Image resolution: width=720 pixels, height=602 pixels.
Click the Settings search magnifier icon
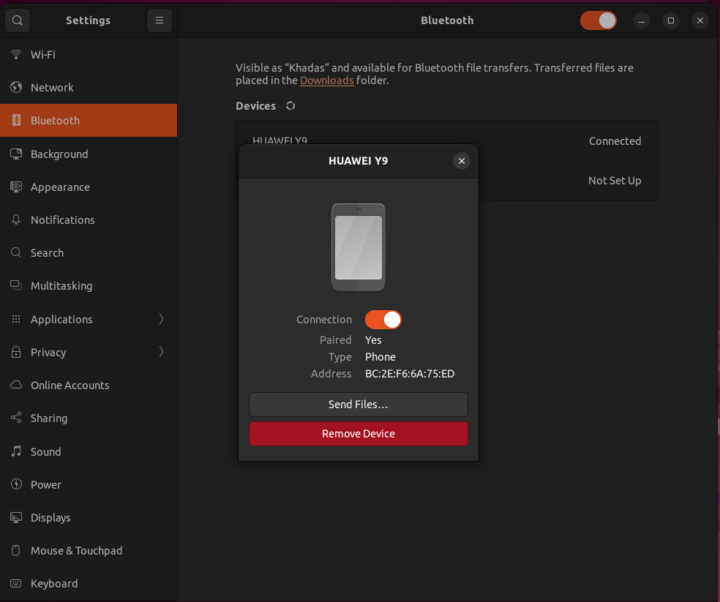pos(17,21)
